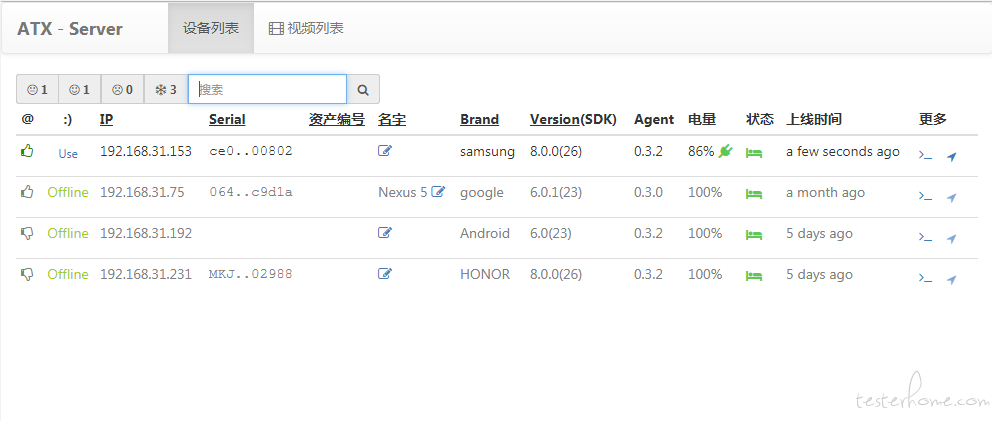This screenshot has height=421, width=992.
Task: Open terminal icon for 192.168.31.192 device
Action: pyautogui.click(x=925, y=238)
